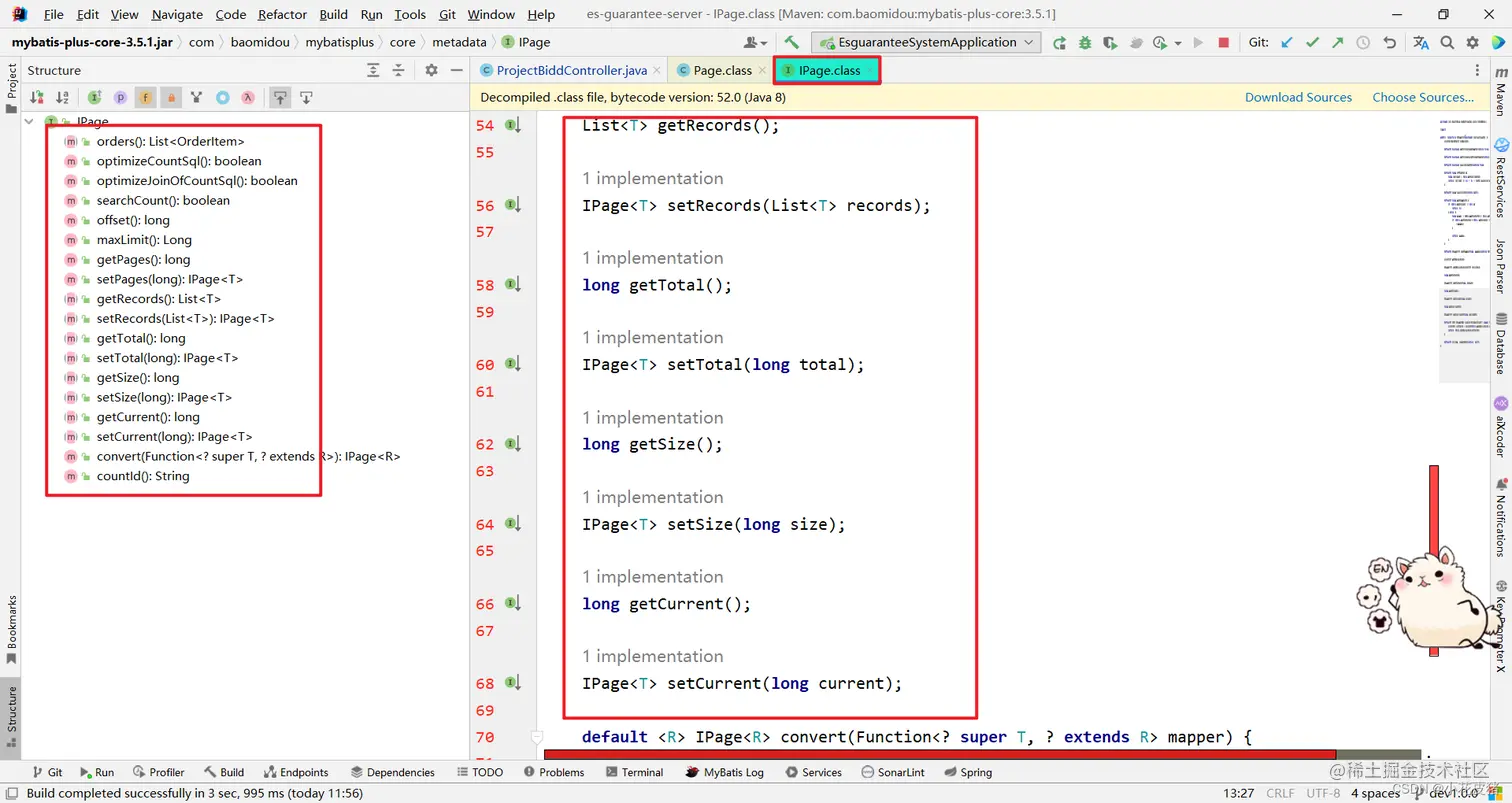Open the EsguaranteeSystemApplication run configuration dropdown

point(1028,42)
